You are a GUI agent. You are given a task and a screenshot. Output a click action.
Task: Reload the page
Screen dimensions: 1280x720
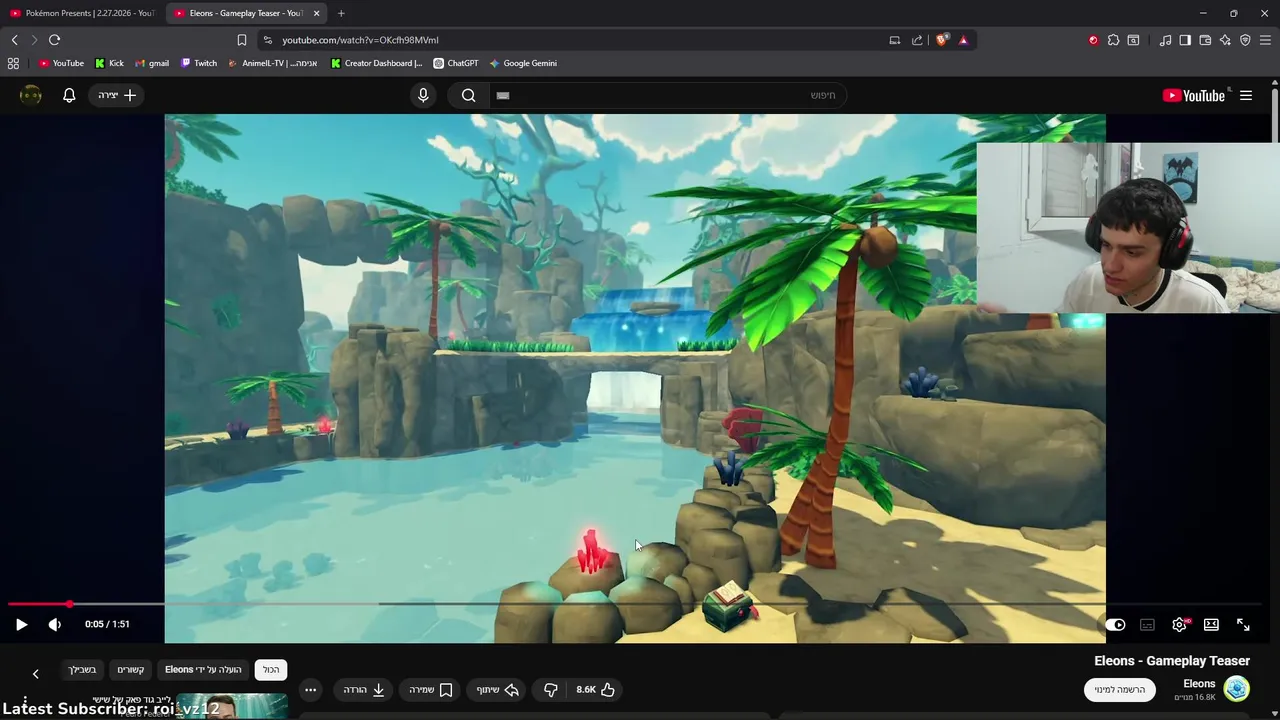point(54,40)
